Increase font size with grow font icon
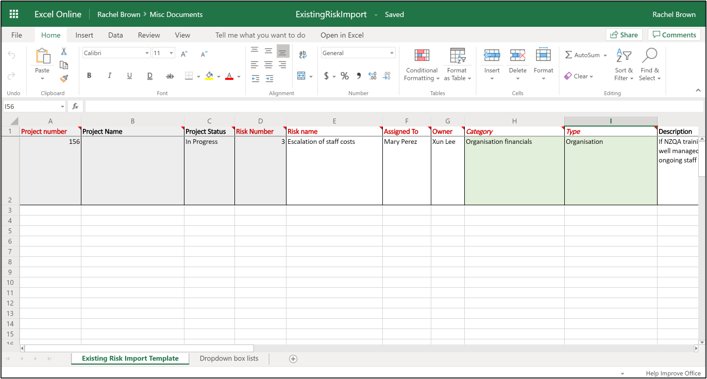 (184, 54)
